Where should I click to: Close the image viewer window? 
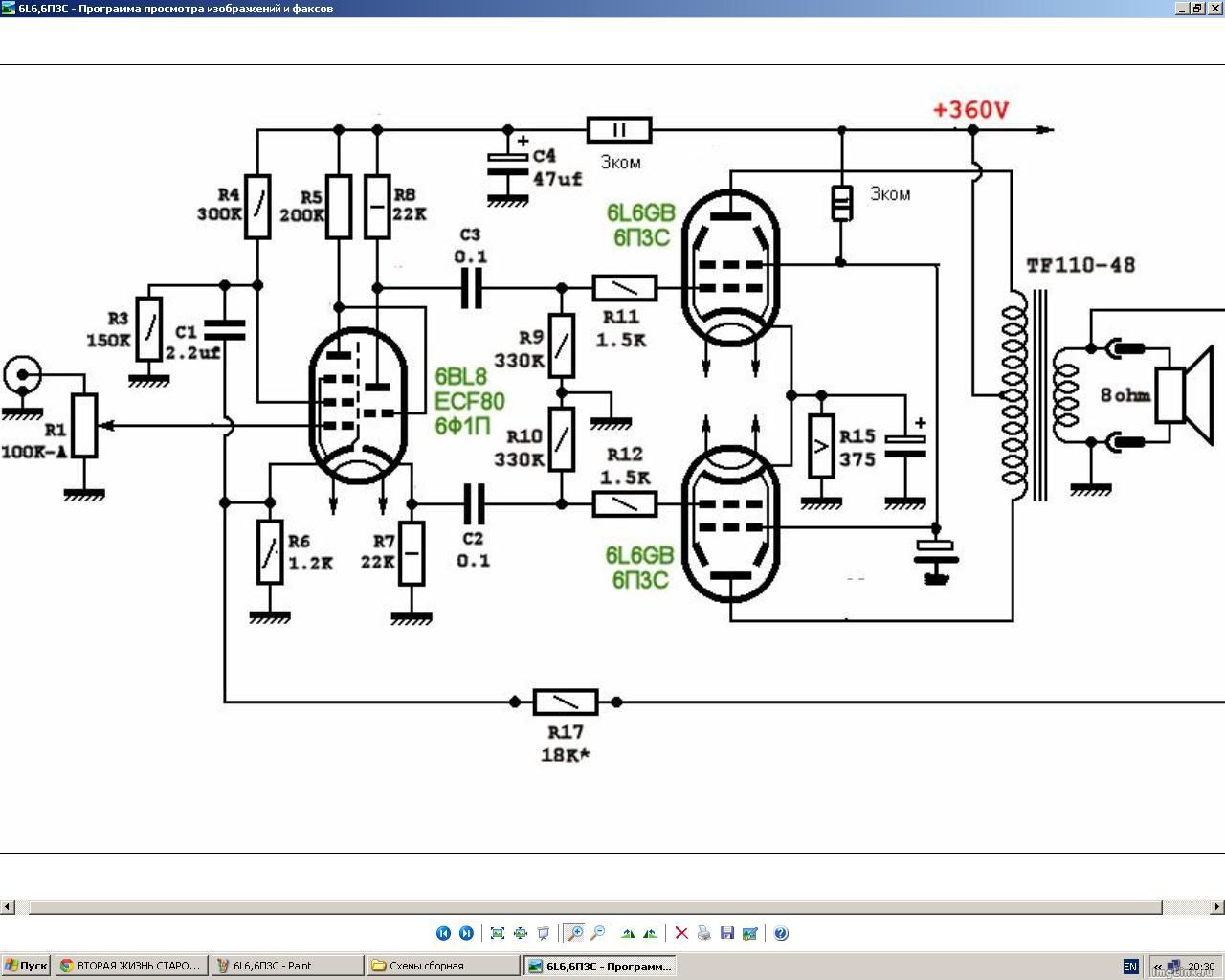click(1214, 8)
